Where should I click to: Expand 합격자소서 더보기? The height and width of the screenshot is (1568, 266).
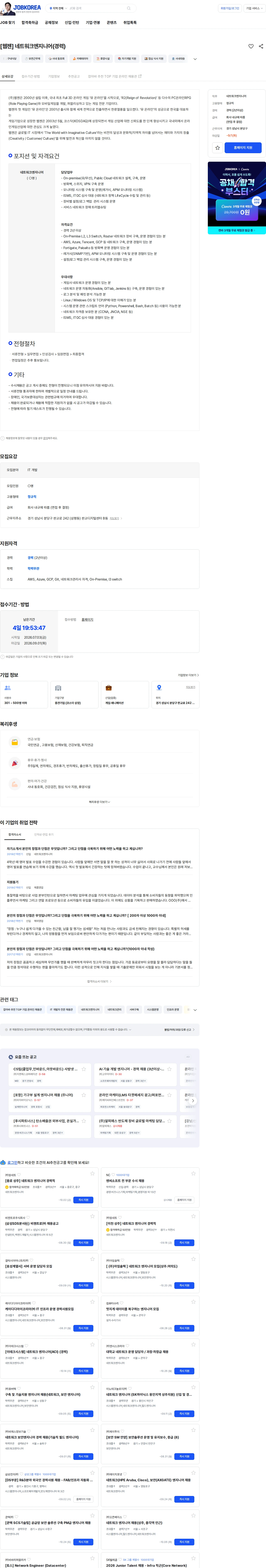point(100,981)
